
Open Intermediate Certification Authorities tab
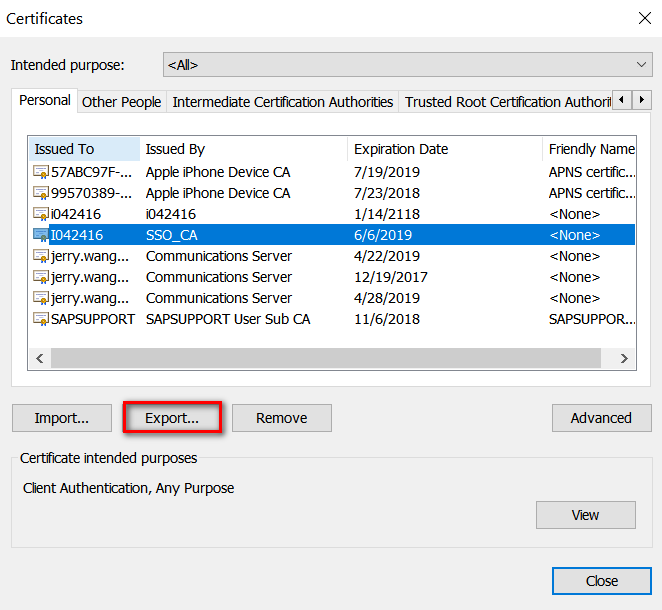(283, 102)
